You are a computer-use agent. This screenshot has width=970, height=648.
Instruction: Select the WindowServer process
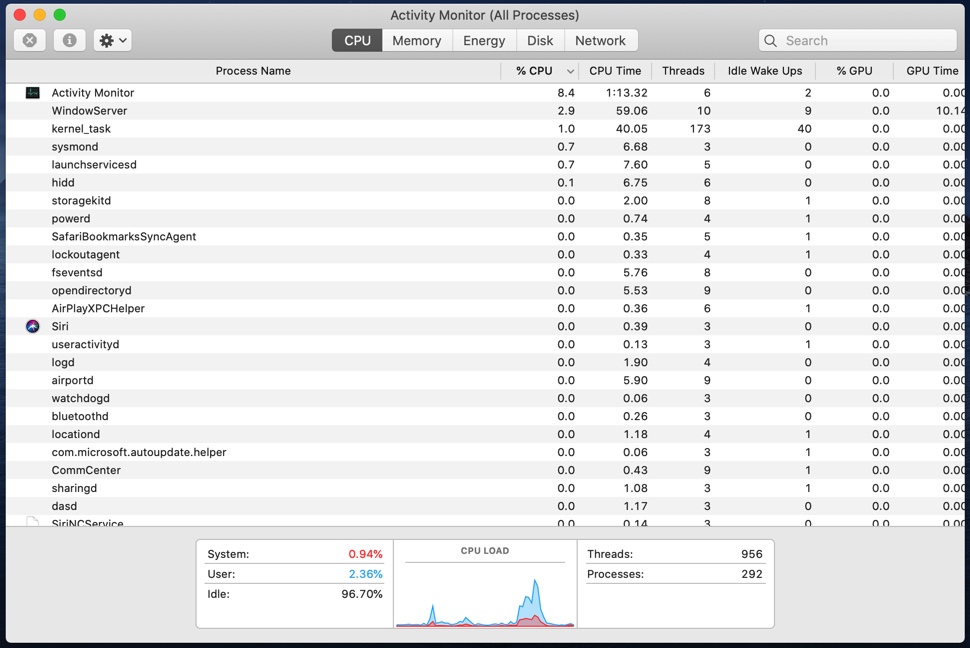pos(485,111)
